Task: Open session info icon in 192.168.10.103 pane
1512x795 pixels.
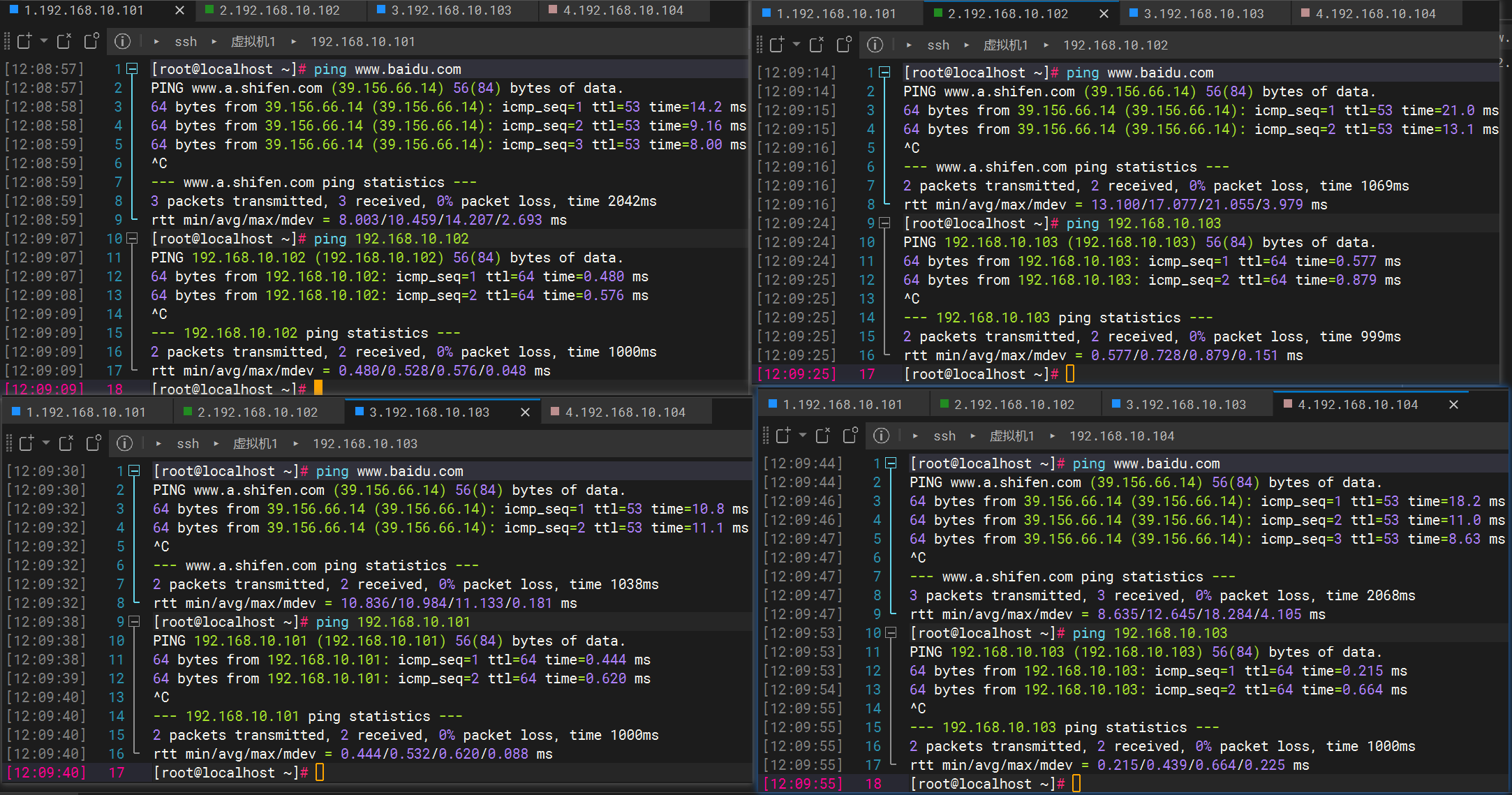Action: tap(124, 444)
